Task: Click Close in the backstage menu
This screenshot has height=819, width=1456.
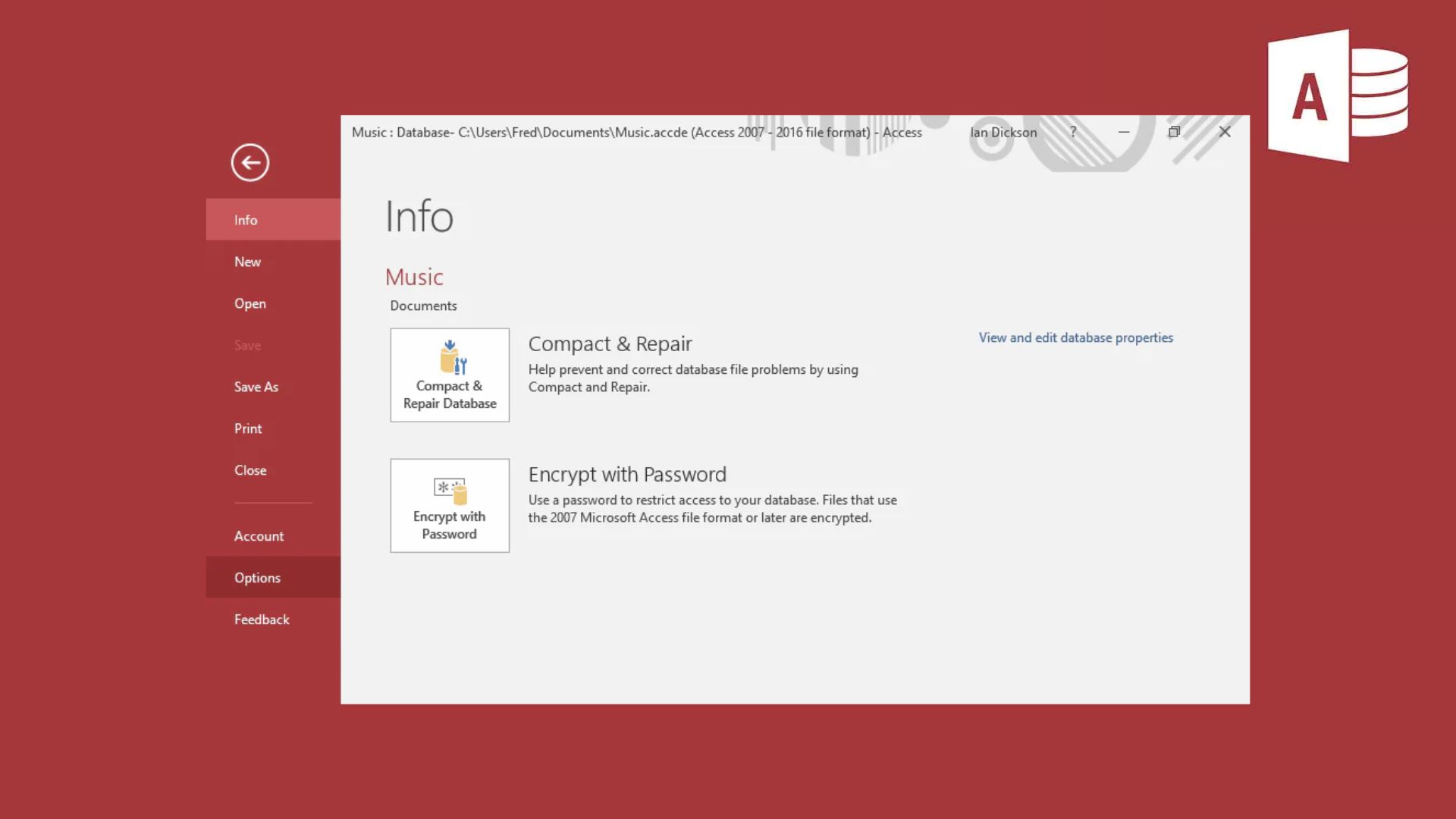Action: click(x=273, y=470)
